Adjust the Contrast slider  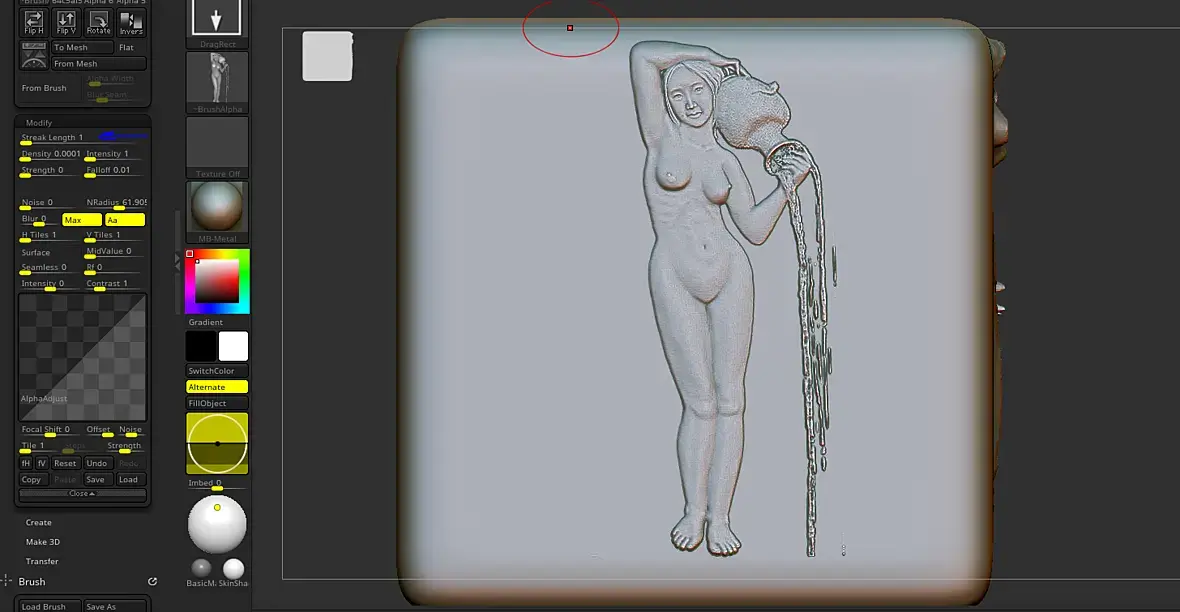pyautogui.click(x=114, y=284)
